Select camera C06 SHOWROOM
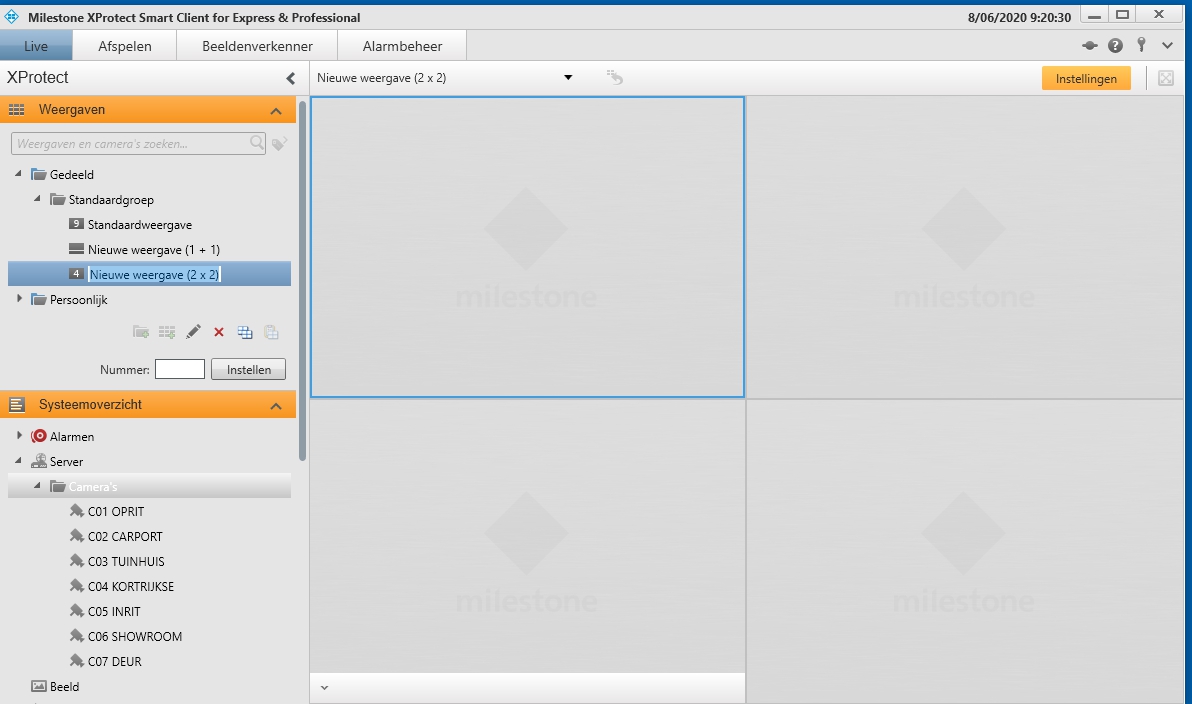Image resolution: width=1192 pixels, height=704 pixels. pos(135,637)
